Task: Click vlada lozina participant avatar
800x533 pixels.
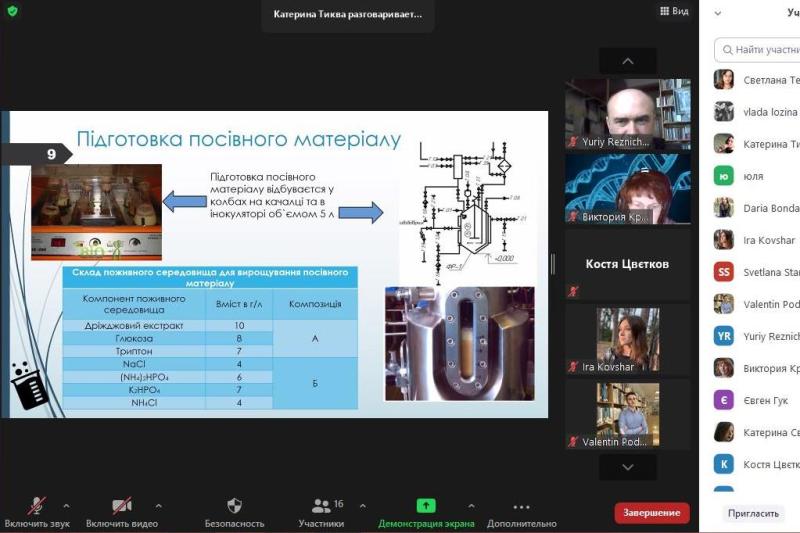Action: (x=723, y=112)
